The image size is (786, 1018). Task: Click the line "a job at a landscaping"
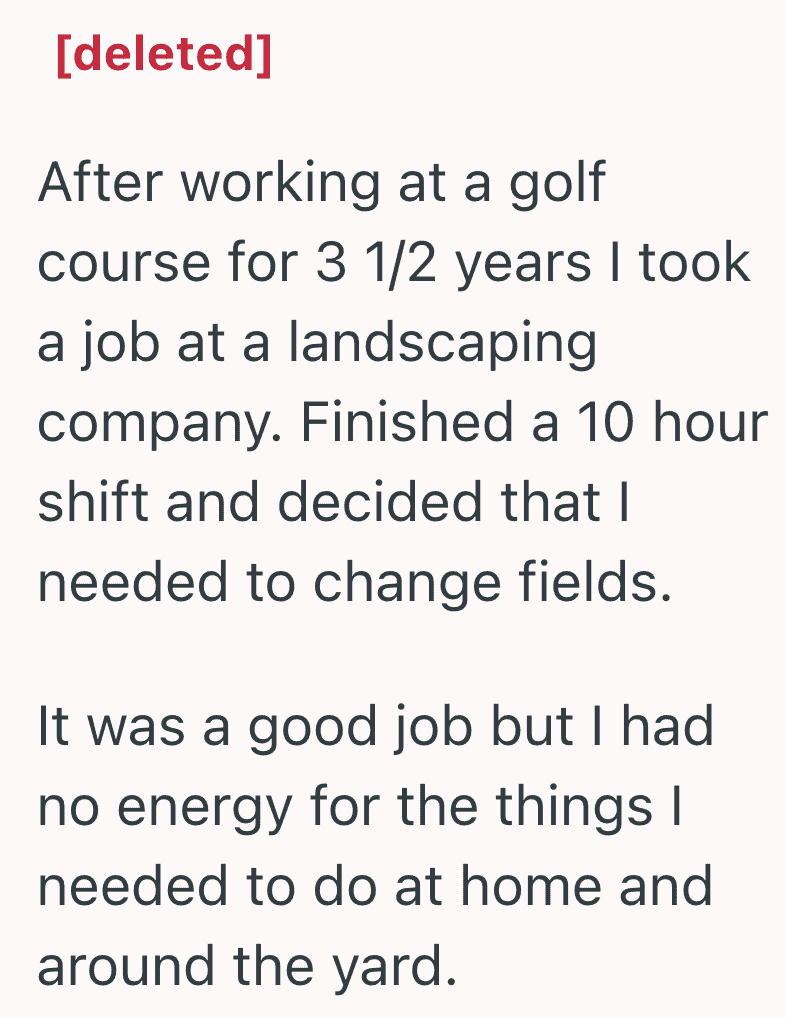[317, 343]
